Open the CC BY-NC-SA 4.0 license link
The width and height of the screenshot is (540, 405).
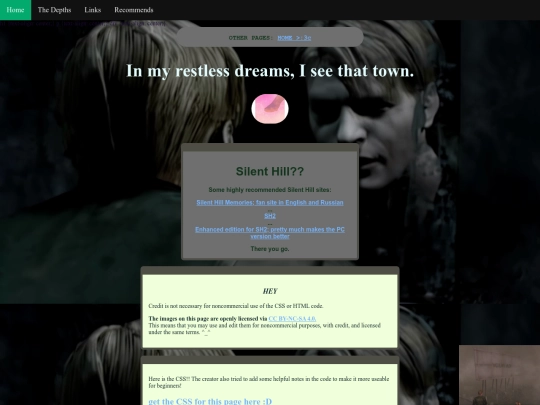(292, 319)
